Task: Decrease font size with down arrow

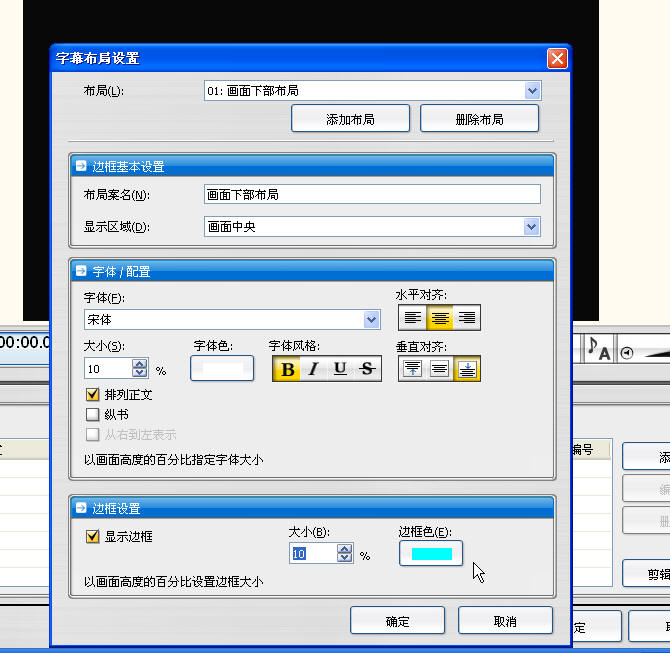Action: click(x=139, y=372)
